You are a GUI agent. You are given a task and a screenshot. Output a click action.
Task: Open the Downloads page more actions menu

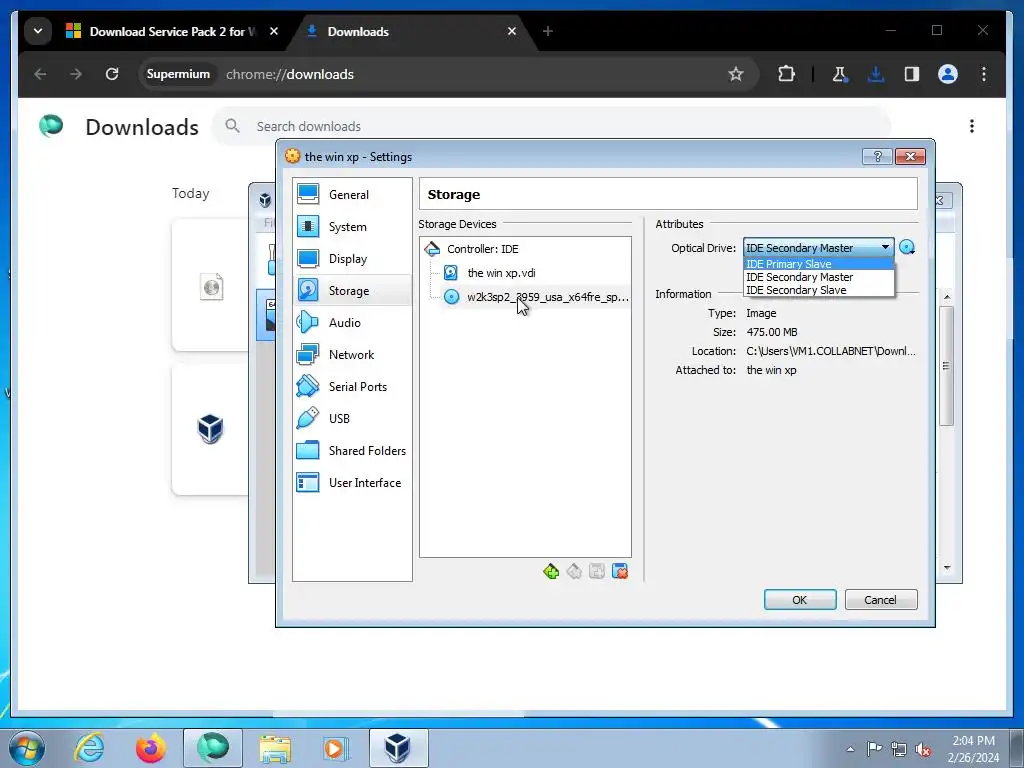[972, 126]
